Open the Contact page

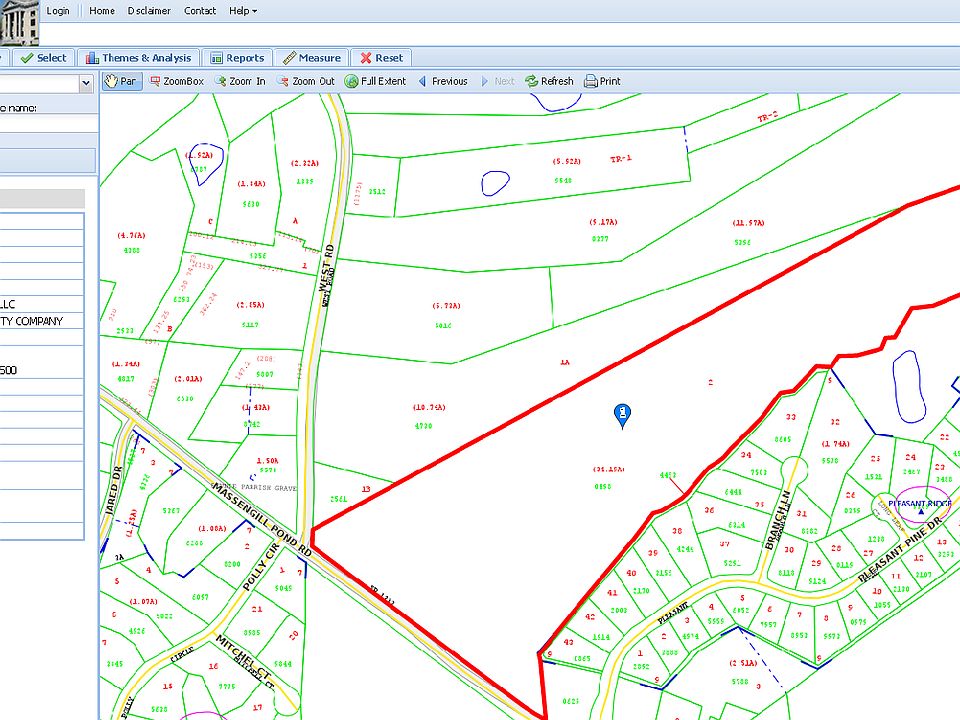tap(200, 11)
